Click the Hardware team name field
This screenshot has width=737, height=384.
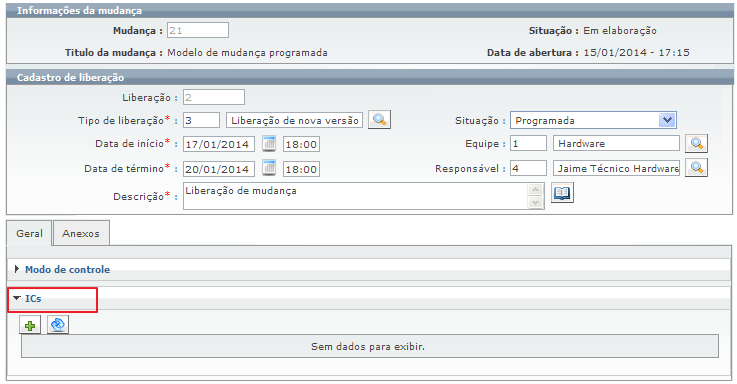click(x=617, y=143)
